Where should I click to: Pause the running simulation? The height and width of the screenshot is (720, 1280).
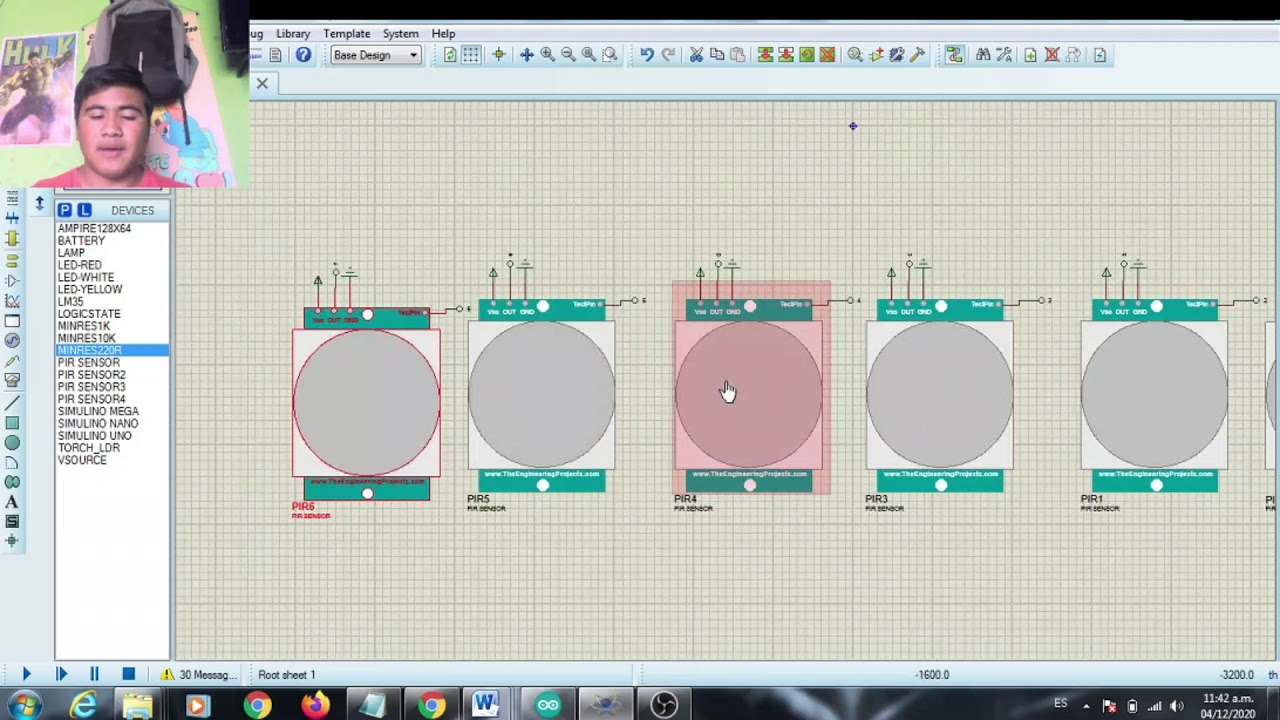pyautogui.click(x=94, y=675)
